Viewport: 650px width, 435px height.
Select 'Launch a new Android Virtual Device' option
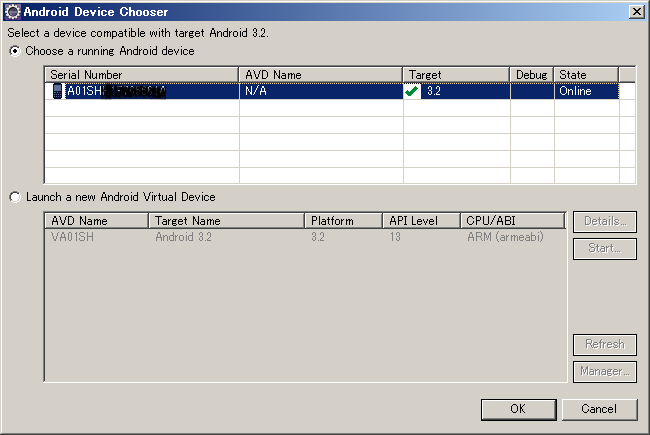pos(14,197)
